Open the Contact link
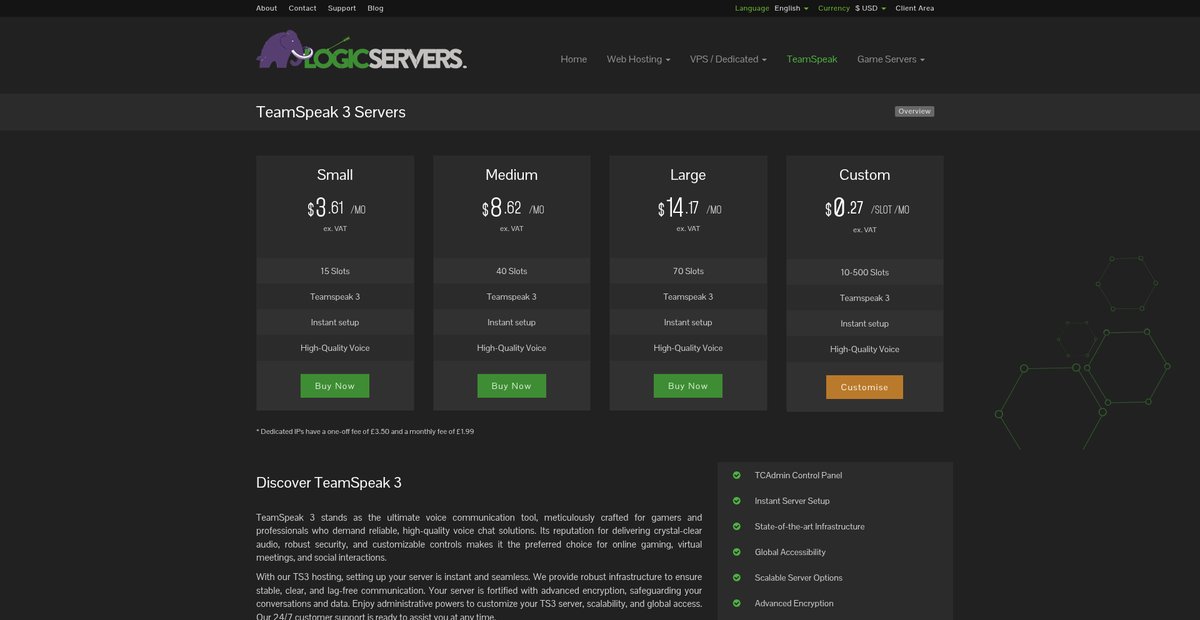This screenshot has height=620, width=1200. (x=302, y=8)
